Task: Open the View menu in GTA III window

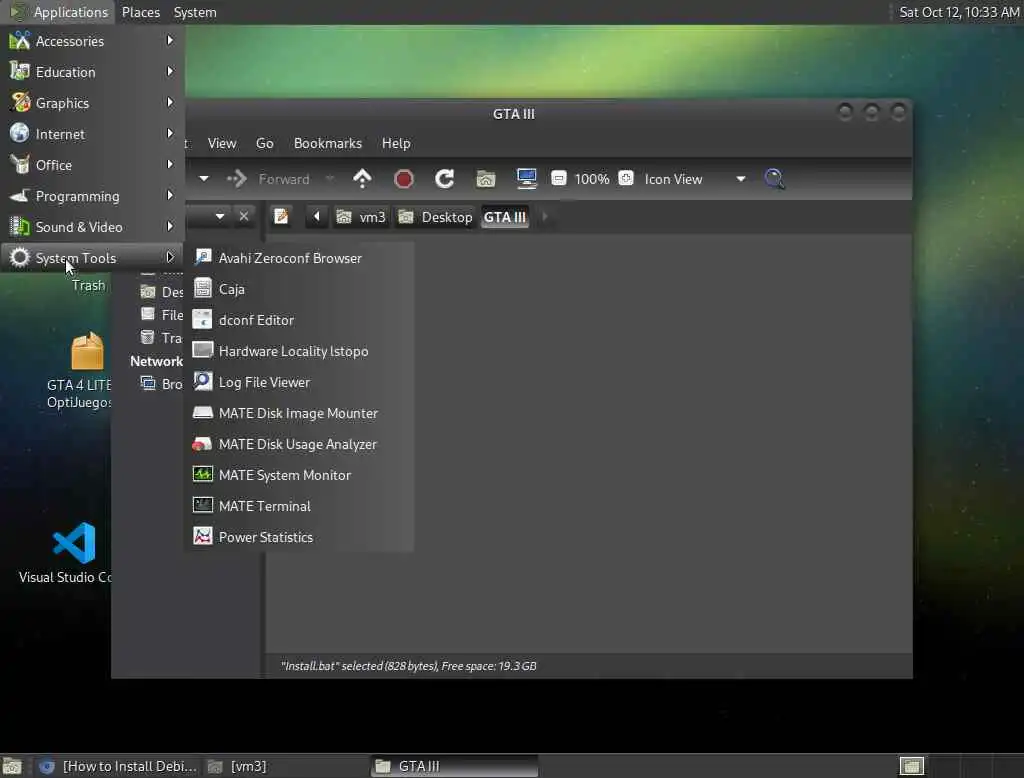Action: click(x=222, y=143)
